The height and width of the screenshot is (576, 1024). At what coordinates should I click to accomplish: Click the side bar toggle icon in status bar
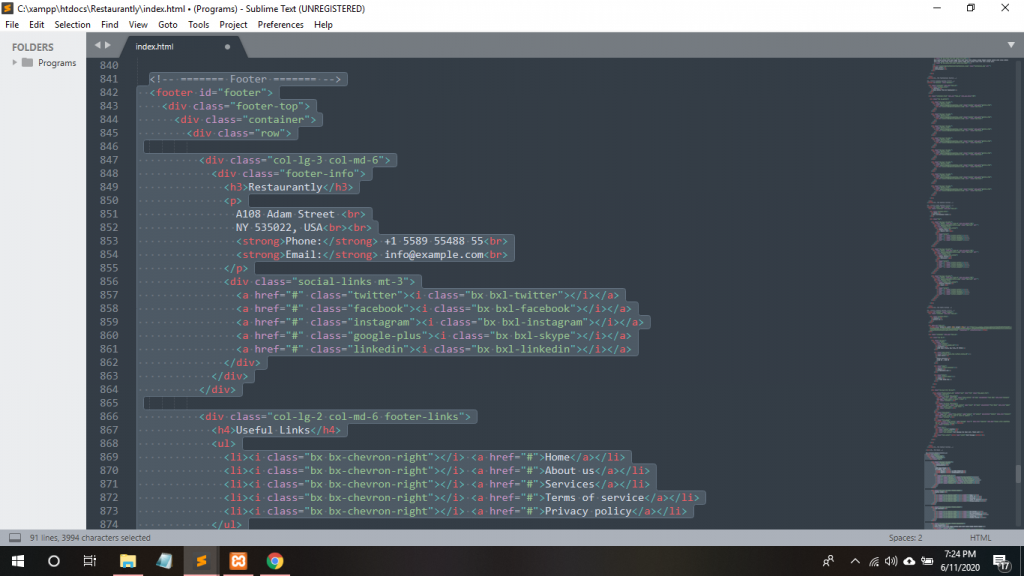click(x=15, y=538)
